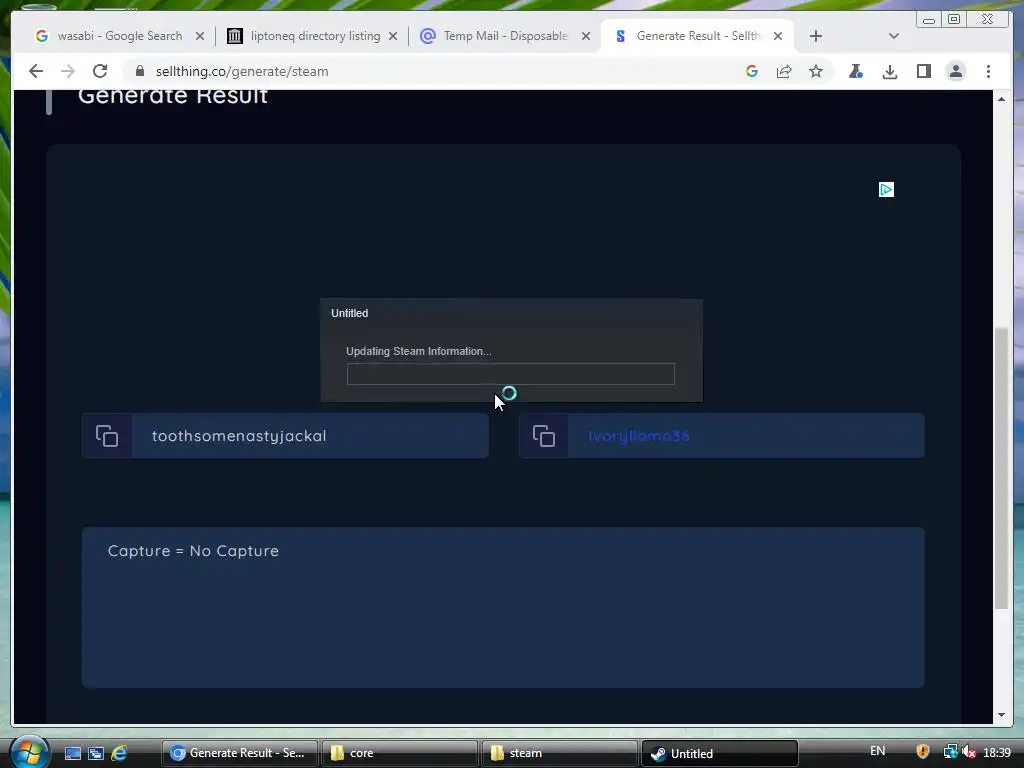This screenshot has height=768, width=1024.
Task: Reload the sellthing.co page
Action: click(x=100, y=71)
